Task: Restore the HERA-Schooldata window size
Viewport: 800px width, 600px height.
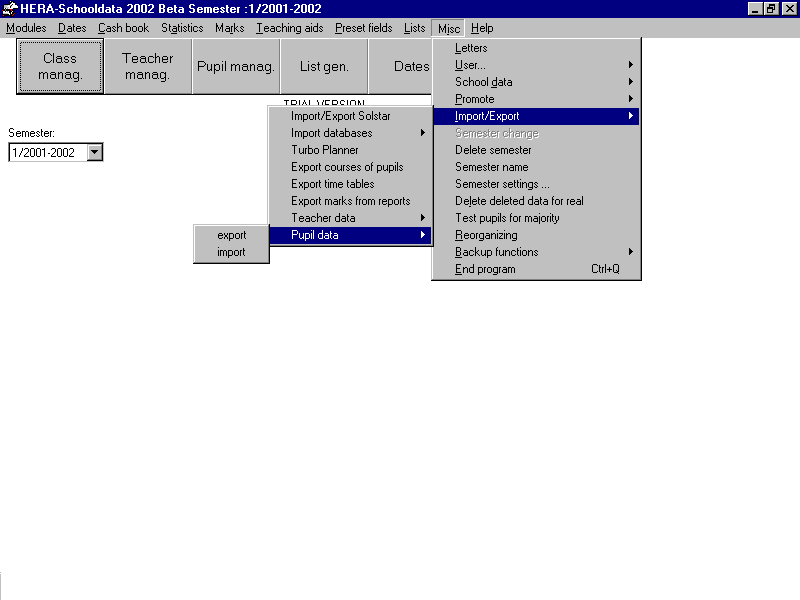Action: (x=771, y=9)
